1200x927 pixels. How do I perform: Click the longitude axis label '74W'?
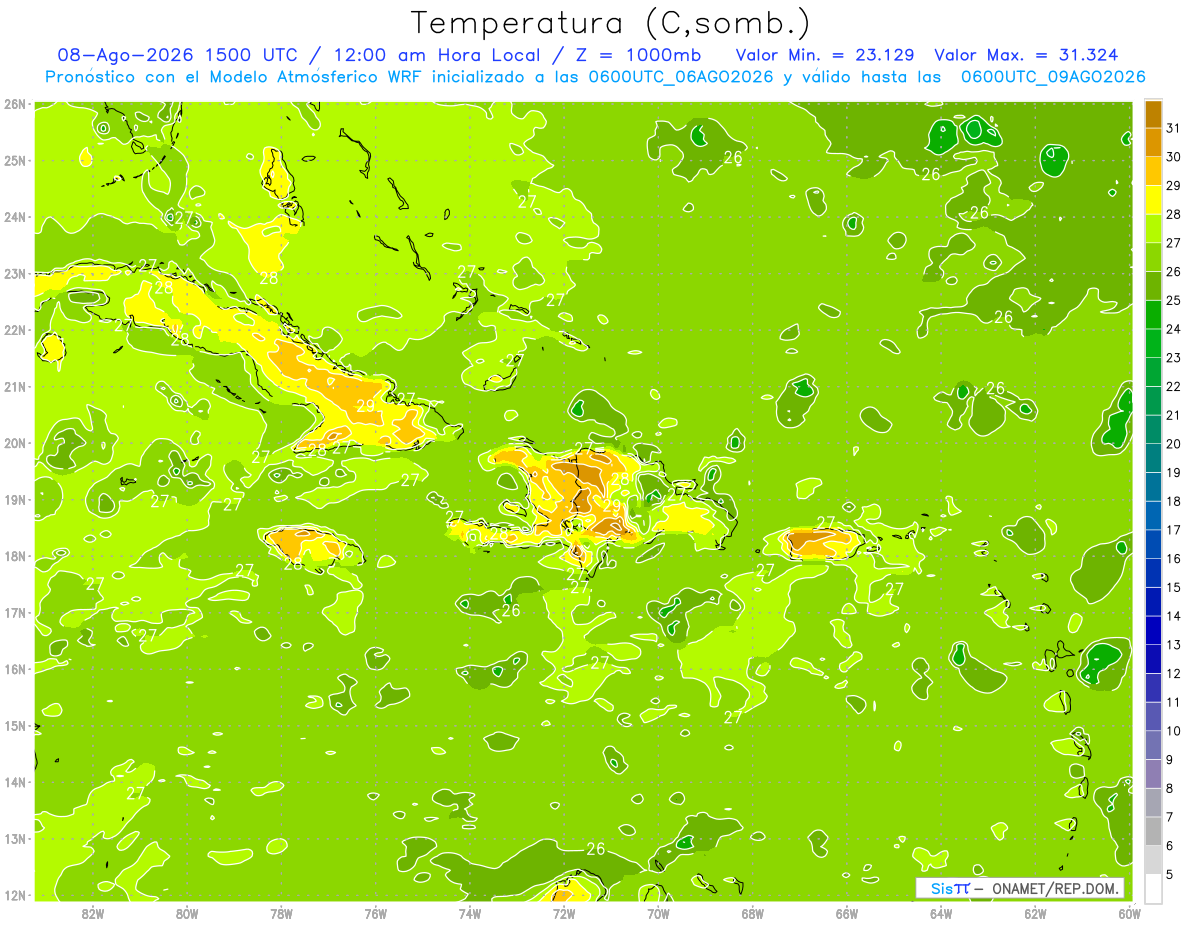[470, 913]
